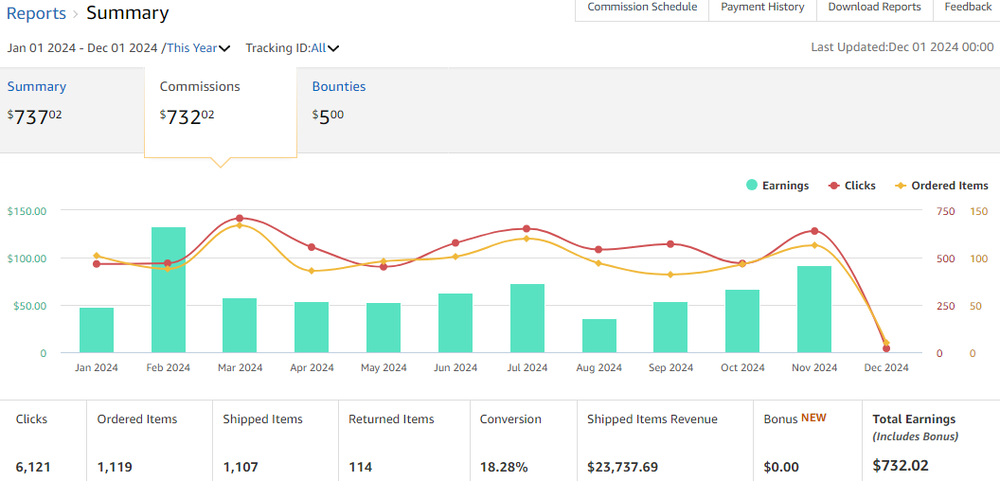
Task: Toggle the Earnings legend series
Action: (778, 185)
